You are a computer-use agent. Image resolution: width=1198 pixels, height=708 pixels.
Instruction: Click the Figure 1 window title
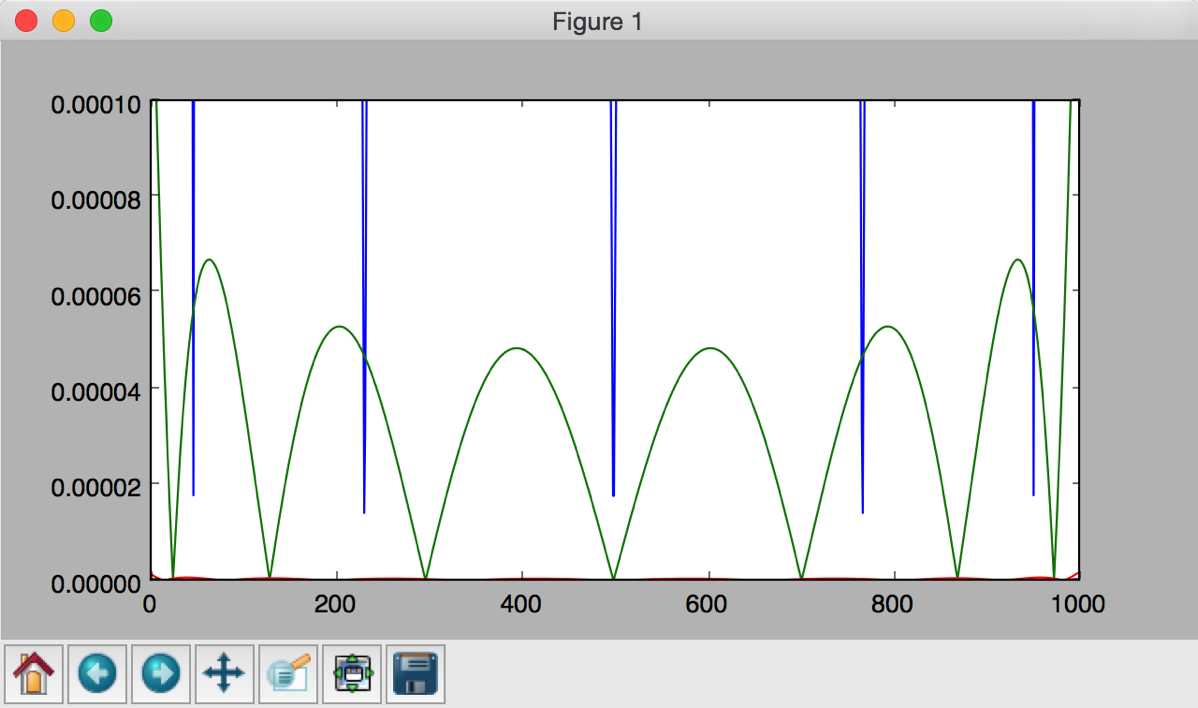pos(597,21)
